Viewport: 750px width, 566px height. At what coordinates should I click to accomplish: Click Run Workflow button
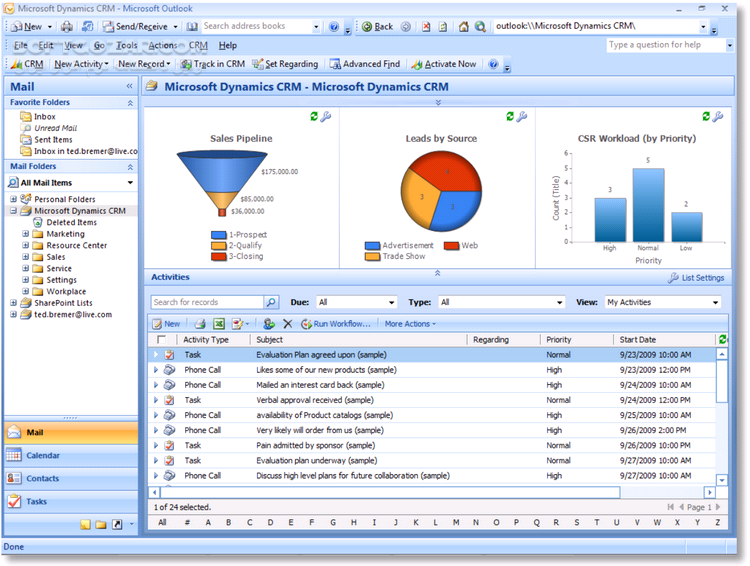coord(336,324)
